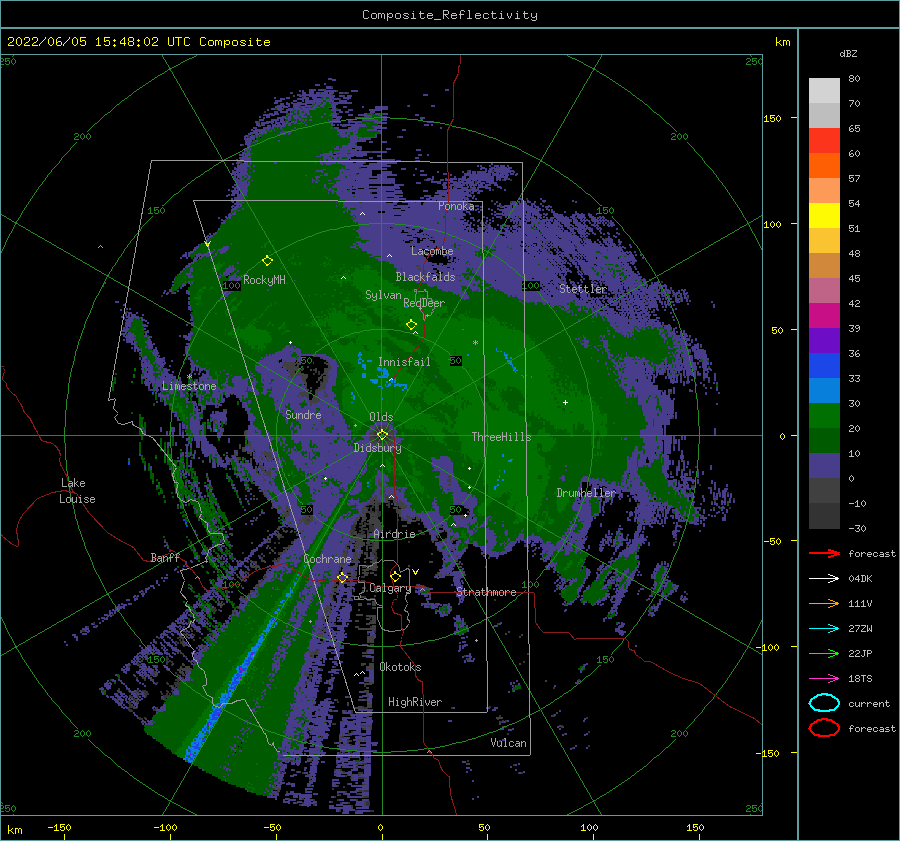The height and width of the screenshot is (841, 900).
Task: Click the Drumheller town label
Action: click(x=585, y=493)
